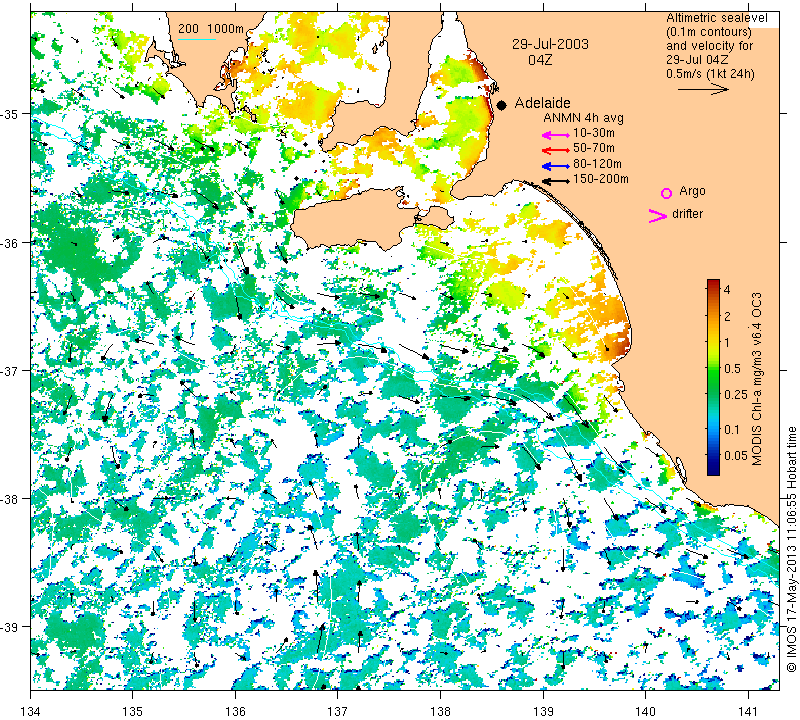Click colorbar value '0.25'
Viewport: 800px width, 720px height.
coord(736,394)
